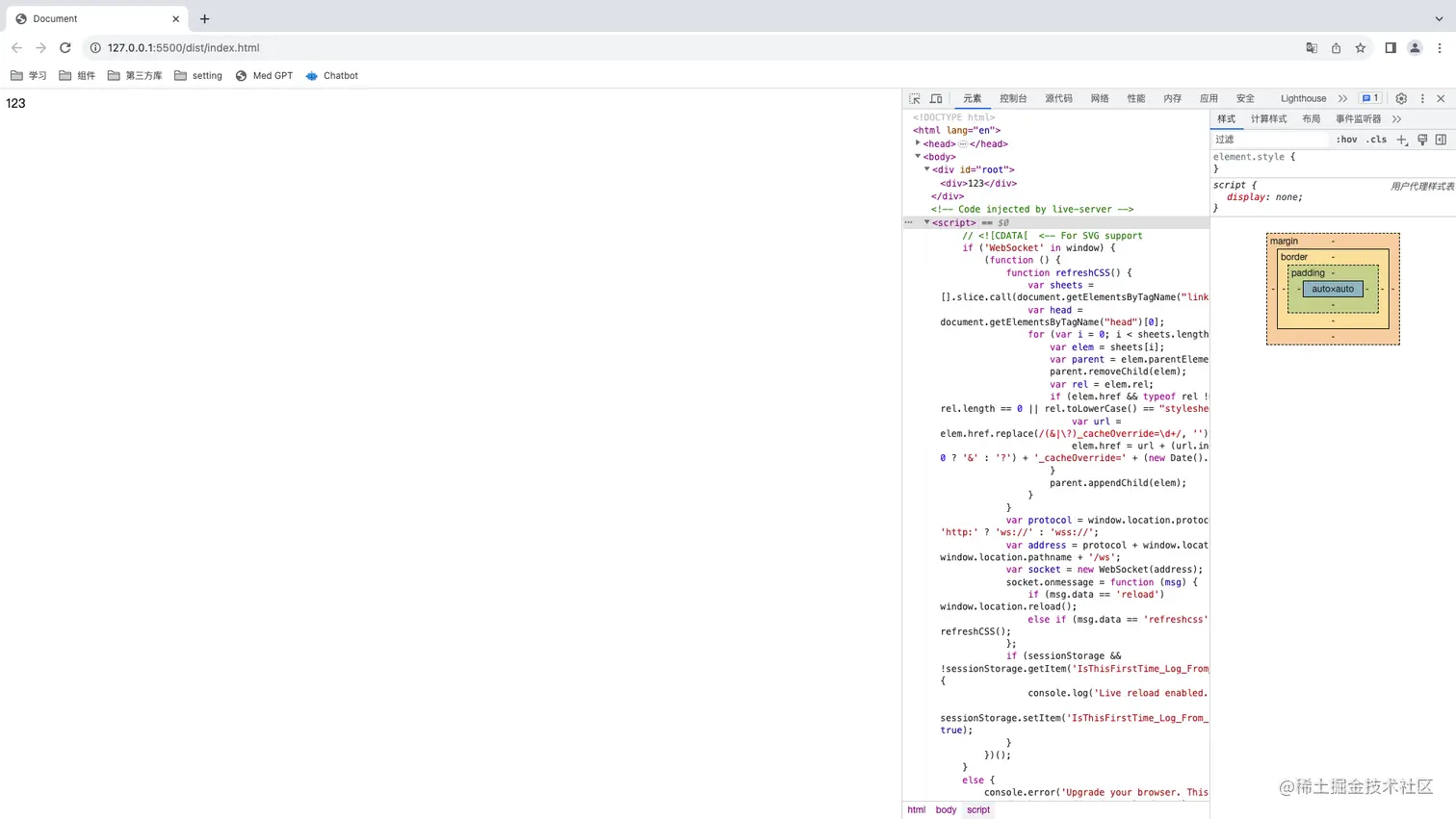
Task: Reload the page with the refresh icon
Action: pos(65,47)
